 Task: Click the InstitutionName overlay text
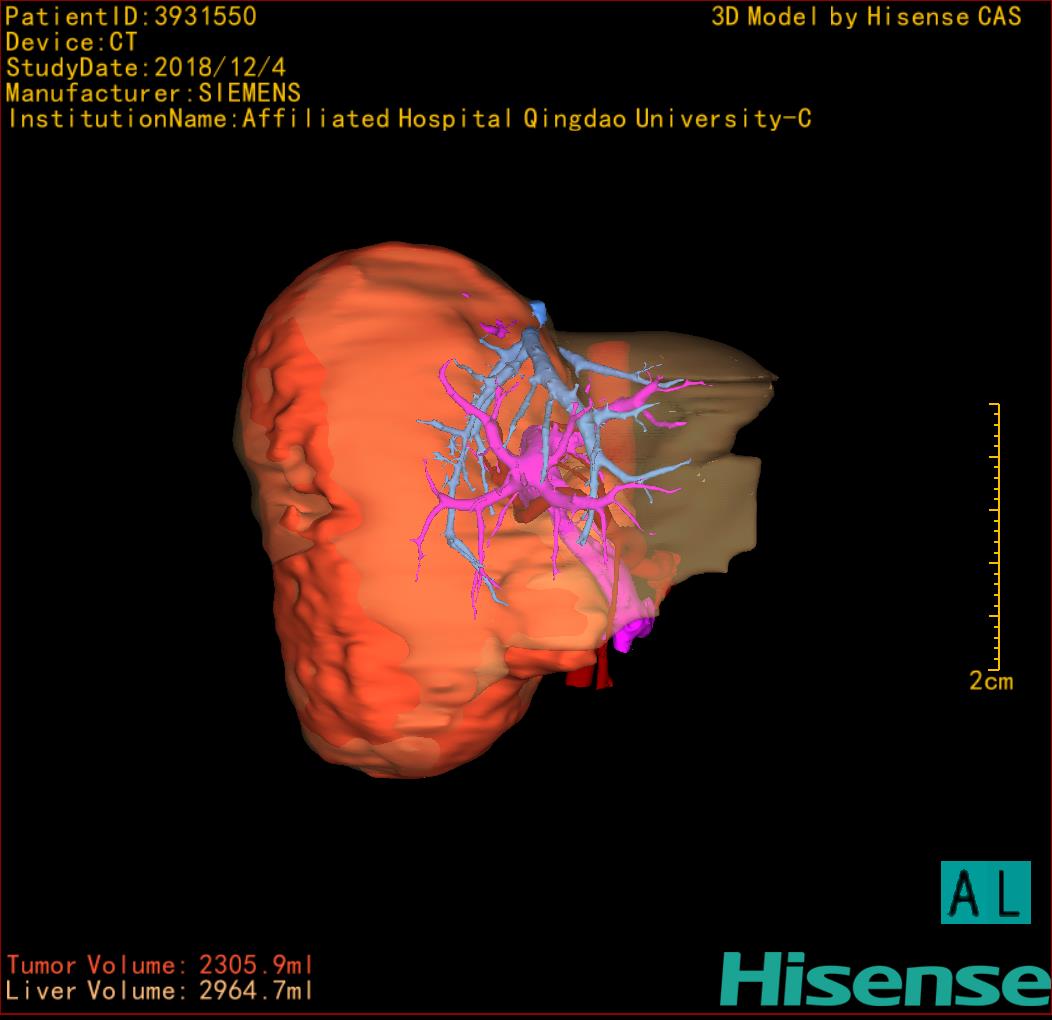[x=408, y=119]
